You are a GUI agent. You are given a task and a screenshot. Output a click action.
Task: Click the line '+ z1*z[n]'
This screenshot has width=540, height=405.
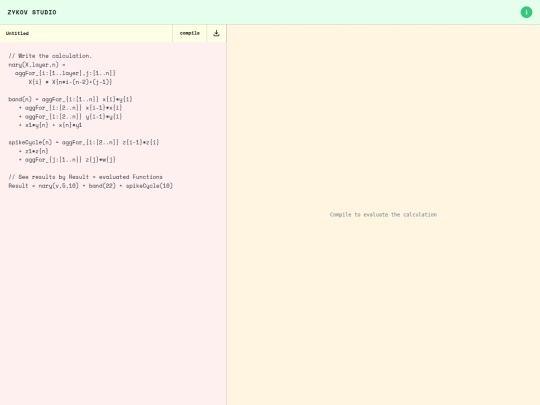pos(33,151)
